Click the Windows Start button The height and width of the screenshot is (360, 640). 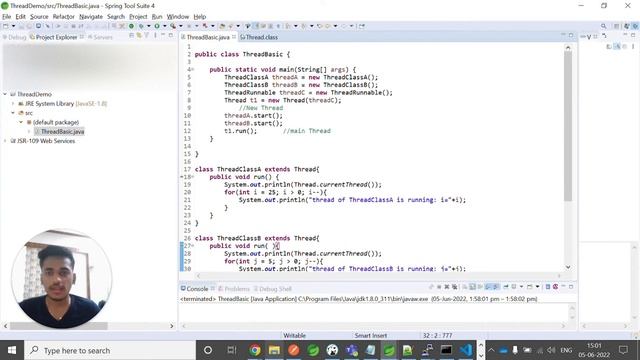tap(12, 350)
